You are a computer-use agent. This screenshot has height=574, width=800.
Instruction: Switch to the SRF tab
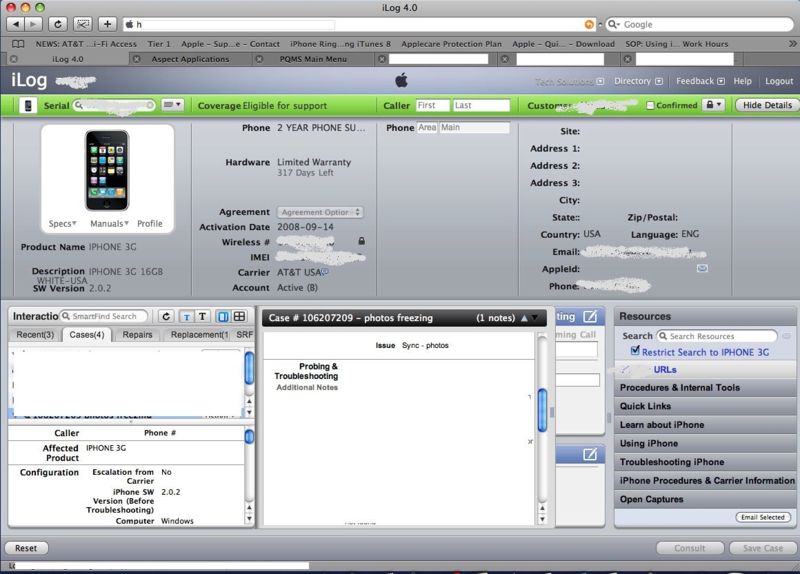point(244,335)
